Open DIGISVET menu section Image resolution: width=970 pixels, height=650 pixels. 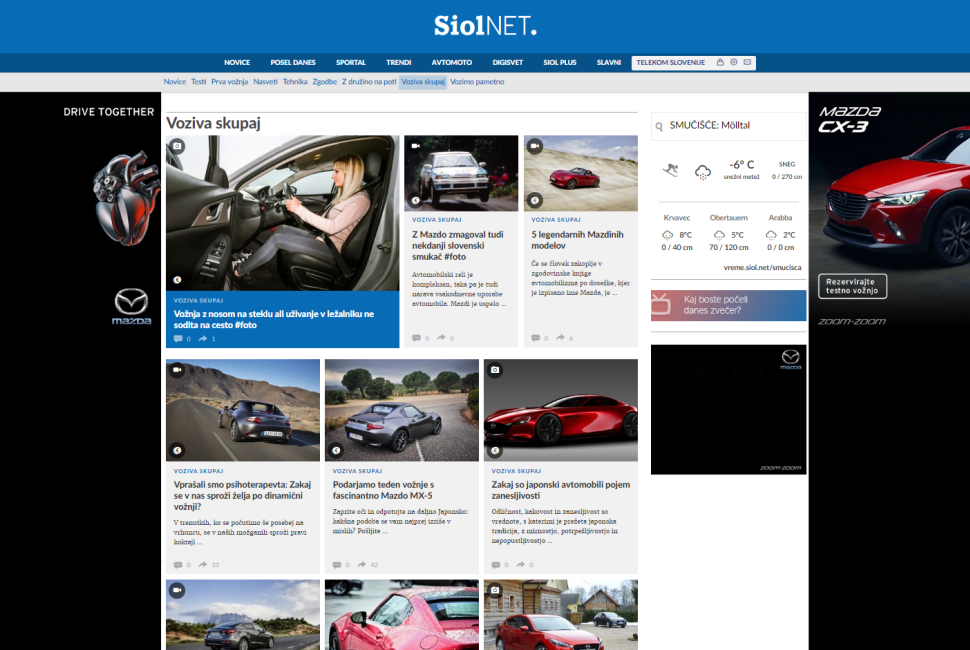click(x=507, y=62)
